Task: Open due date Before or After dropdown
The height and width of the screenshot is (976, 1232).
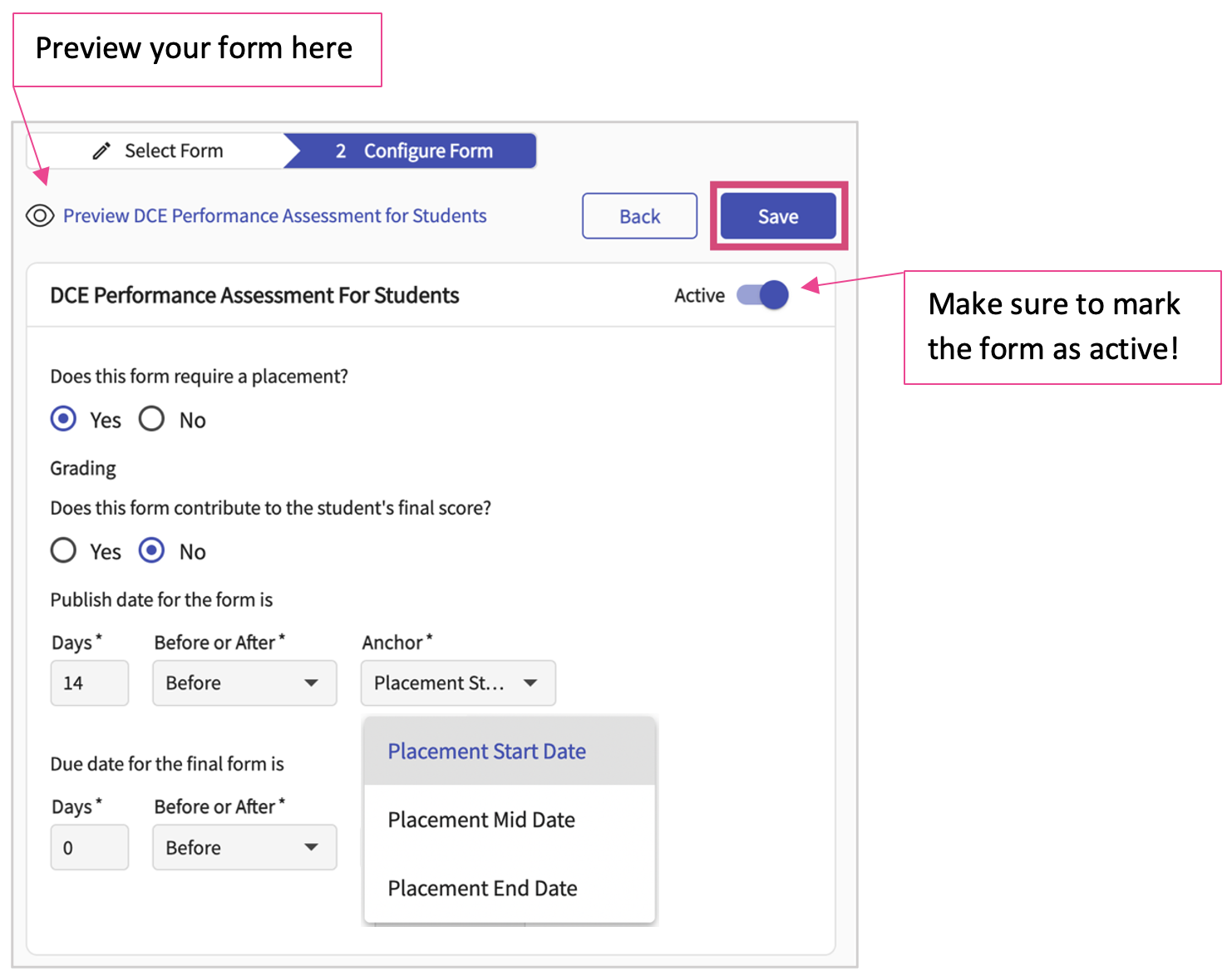Action: point(244,847)
